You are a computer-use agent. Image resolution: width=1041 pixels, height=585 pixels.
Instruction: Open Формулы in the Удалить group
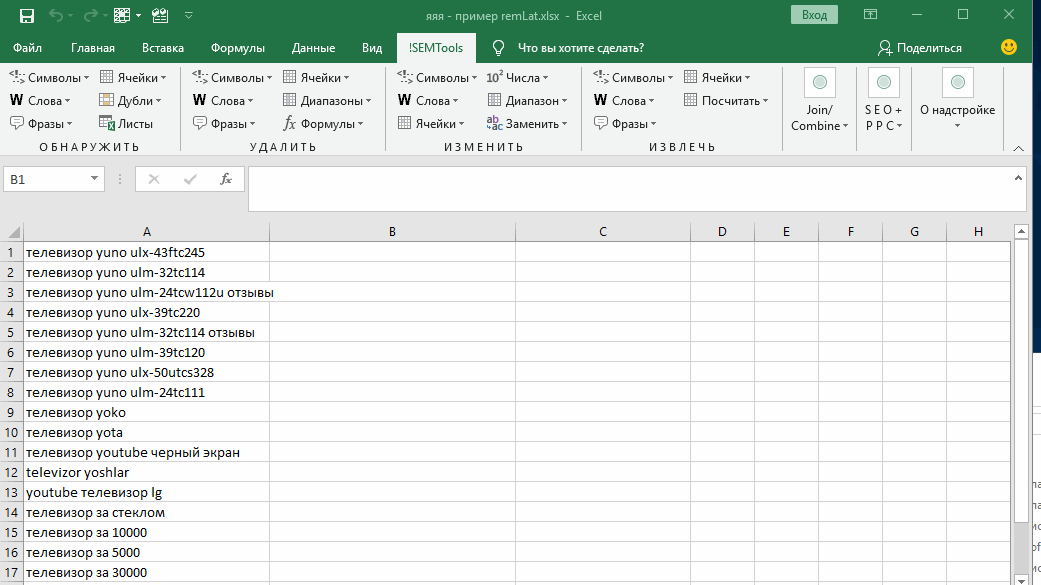(324, 124)
